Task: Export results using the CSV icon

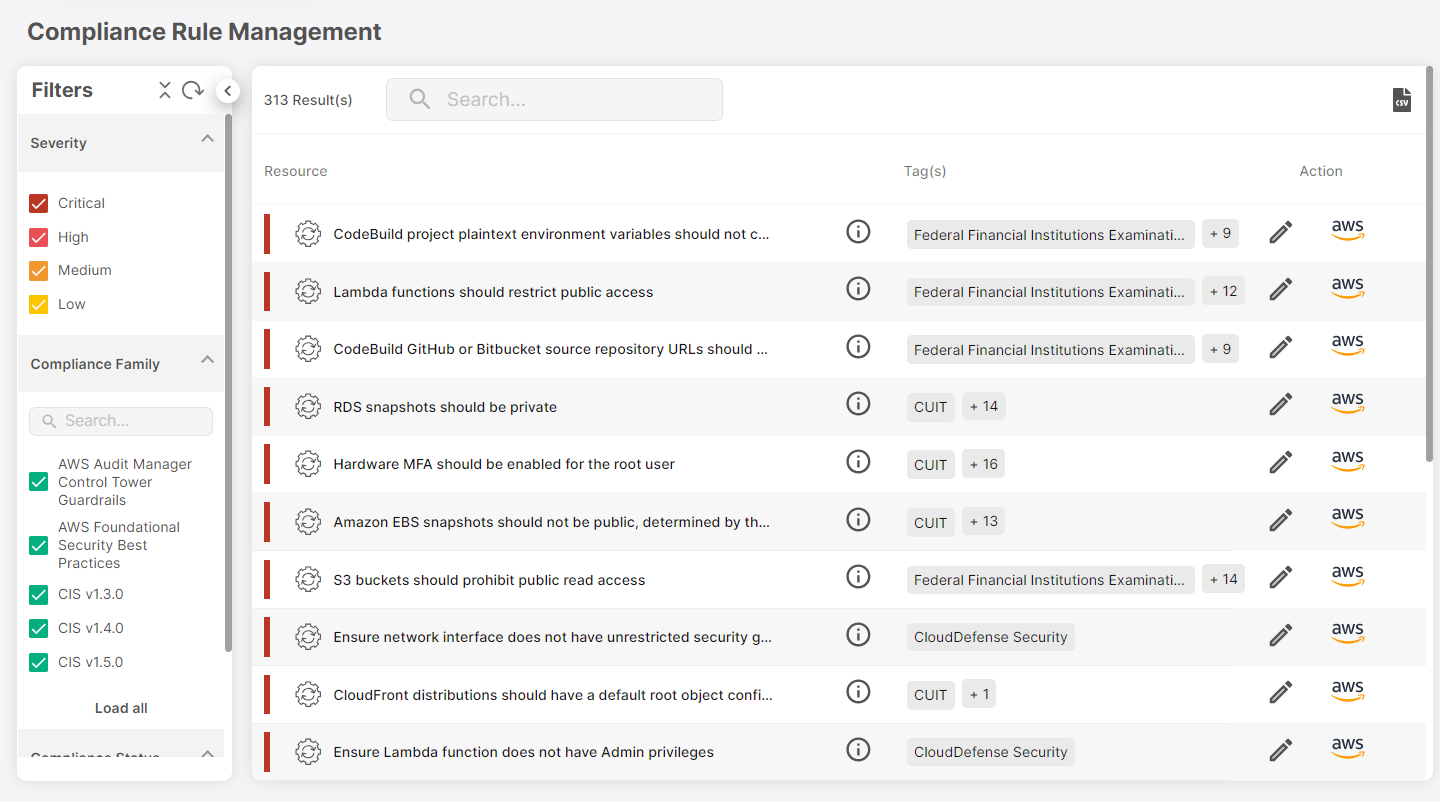Action: pos(1402,100)
